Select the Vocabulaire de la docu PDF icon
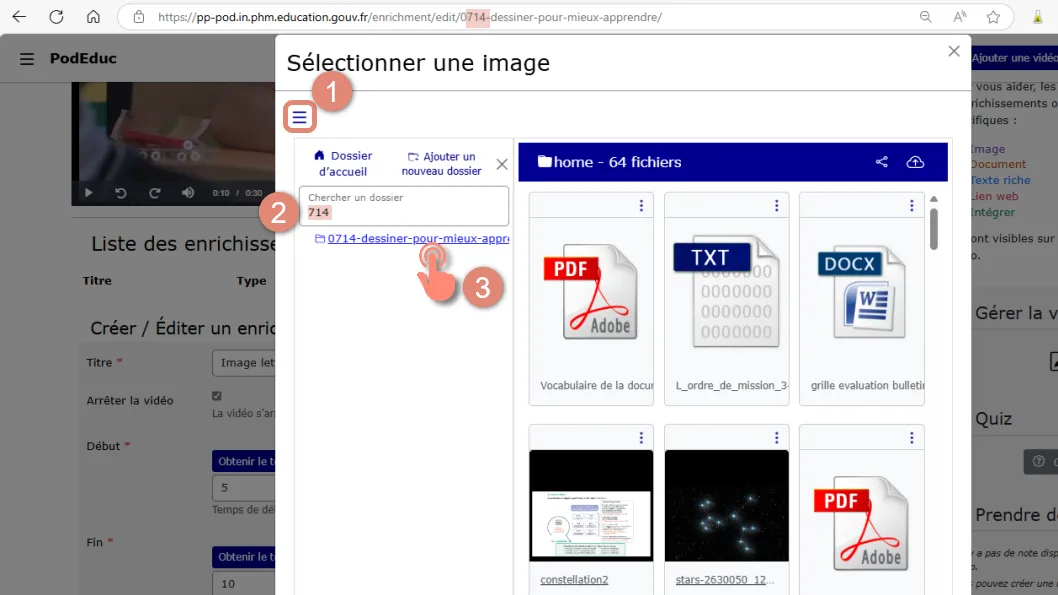1058x595 pixels. click(591, 292)
